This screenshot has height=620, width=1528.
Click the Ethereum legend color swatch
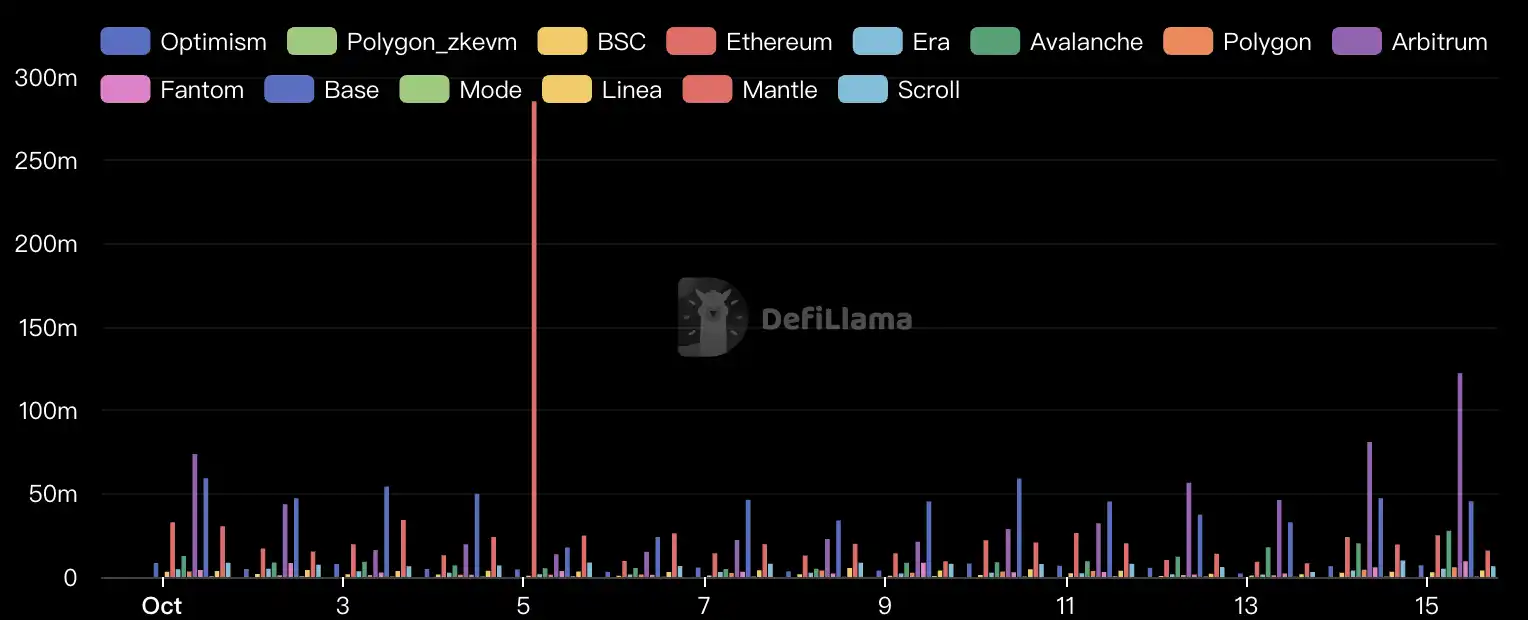pos(691,42)
